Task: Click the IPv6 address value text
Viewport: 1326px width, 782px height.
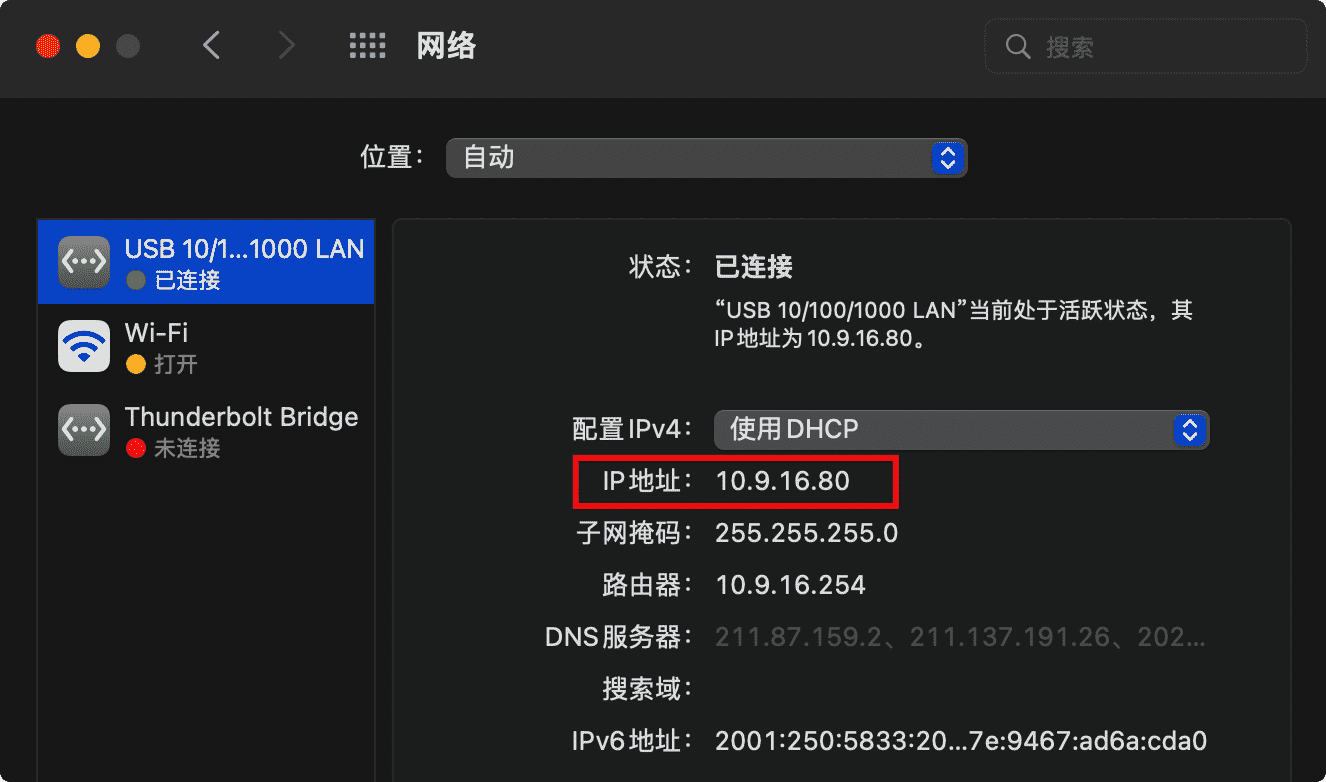Action: pos(960,740)
